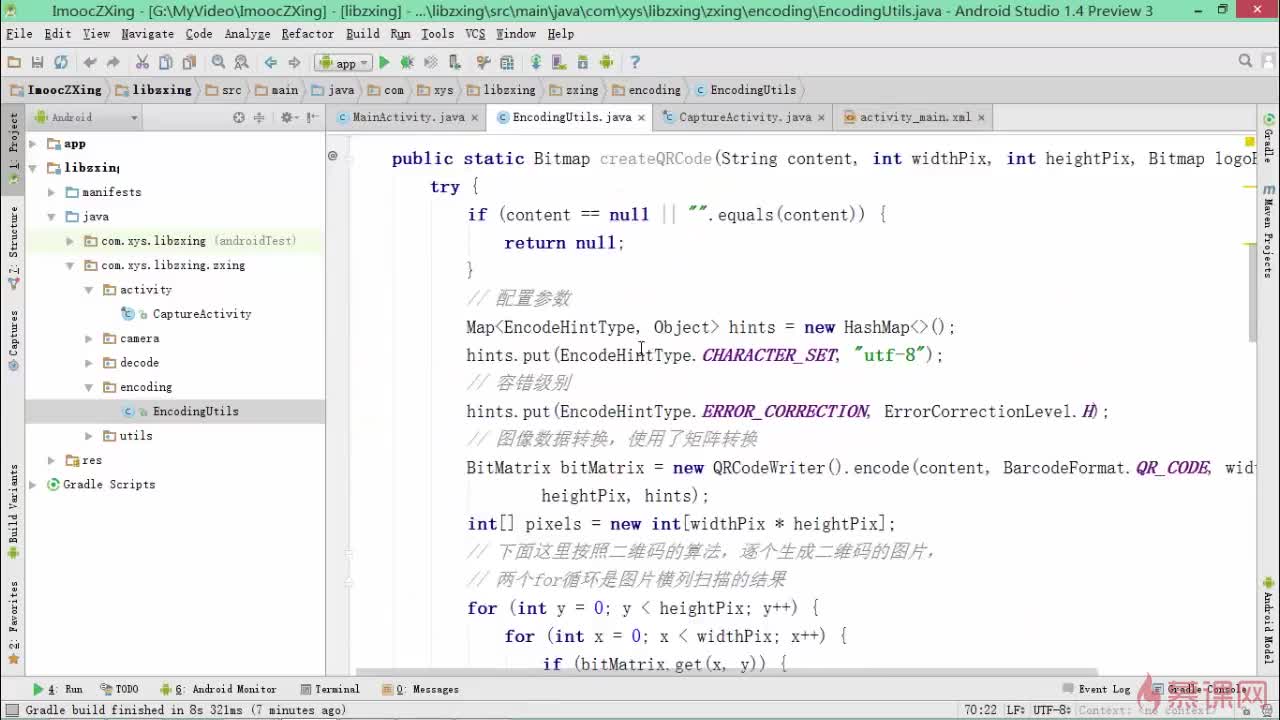Click the Scroll from Source icon in project panel
The height and width of the screenshot is (720, 1280).
[239, 117]
